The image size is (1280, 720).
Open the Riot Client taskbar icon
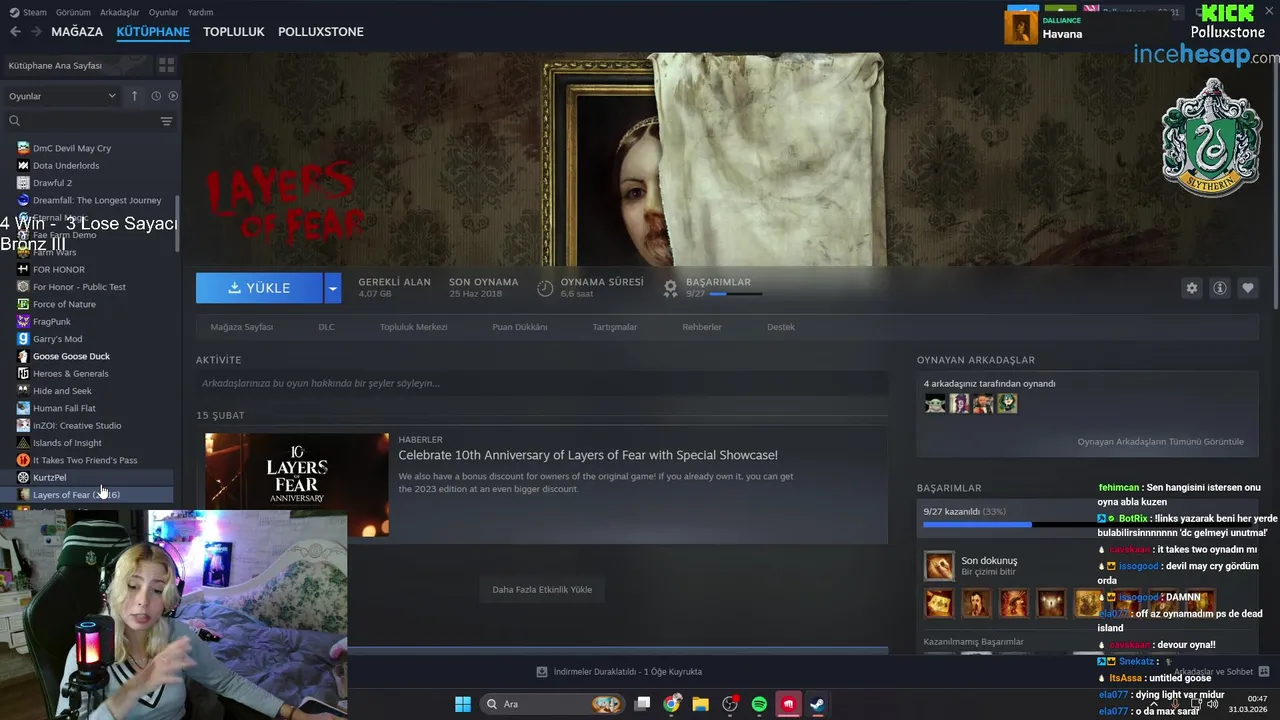pos(788,704)
